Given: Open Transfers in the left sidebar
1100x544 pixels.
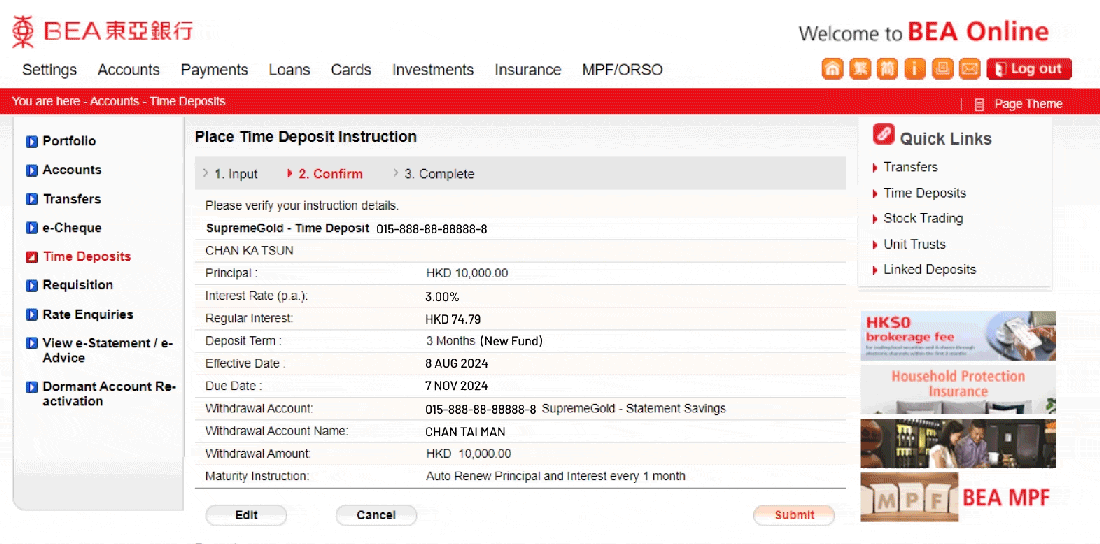Looking at the screenshot, I should [64, 199].
